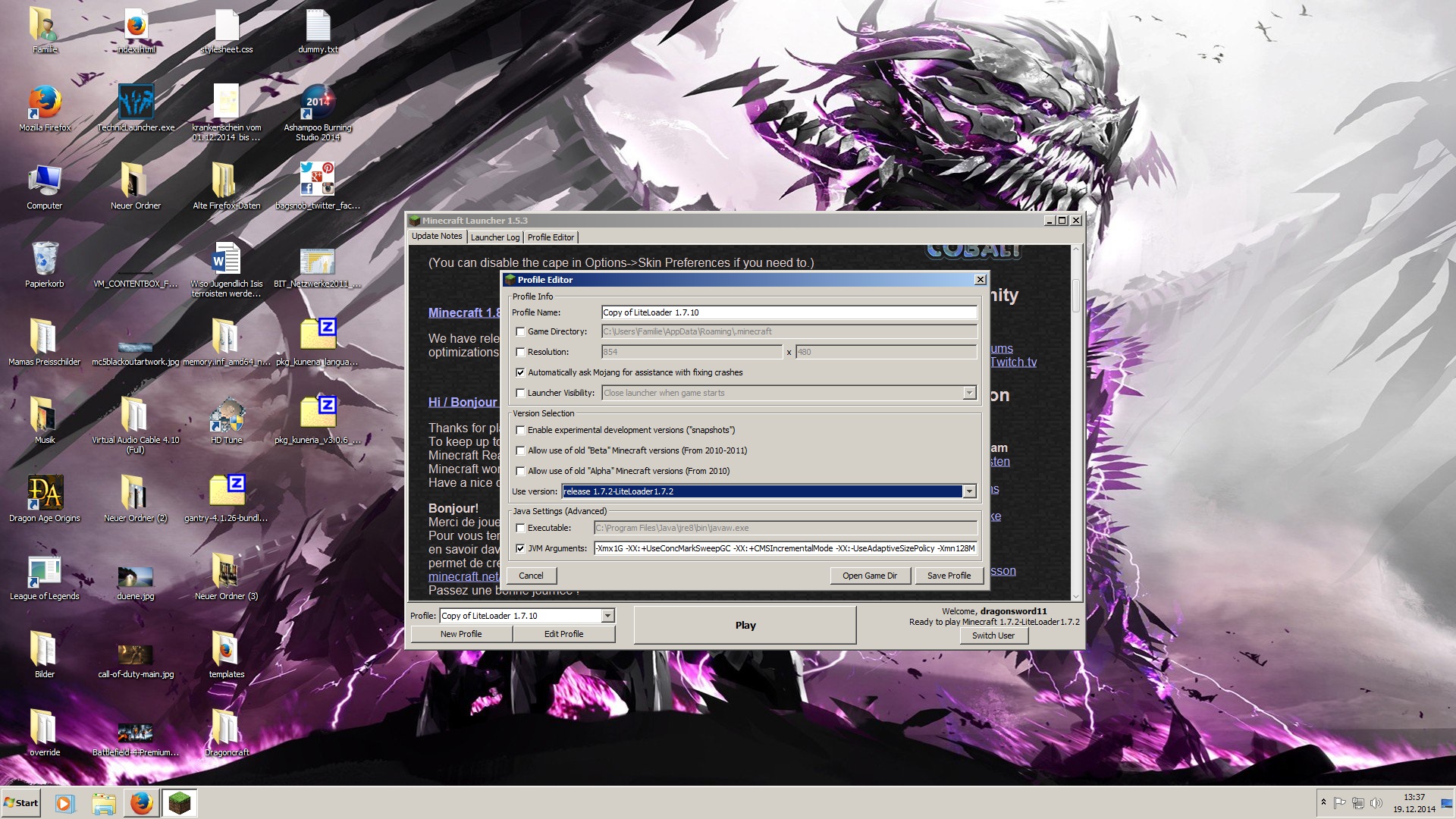Open Profile selector dropdown in launcher
Image resolution: width=1456 pixels, height=819 pixels.
(x=607, y=616)
